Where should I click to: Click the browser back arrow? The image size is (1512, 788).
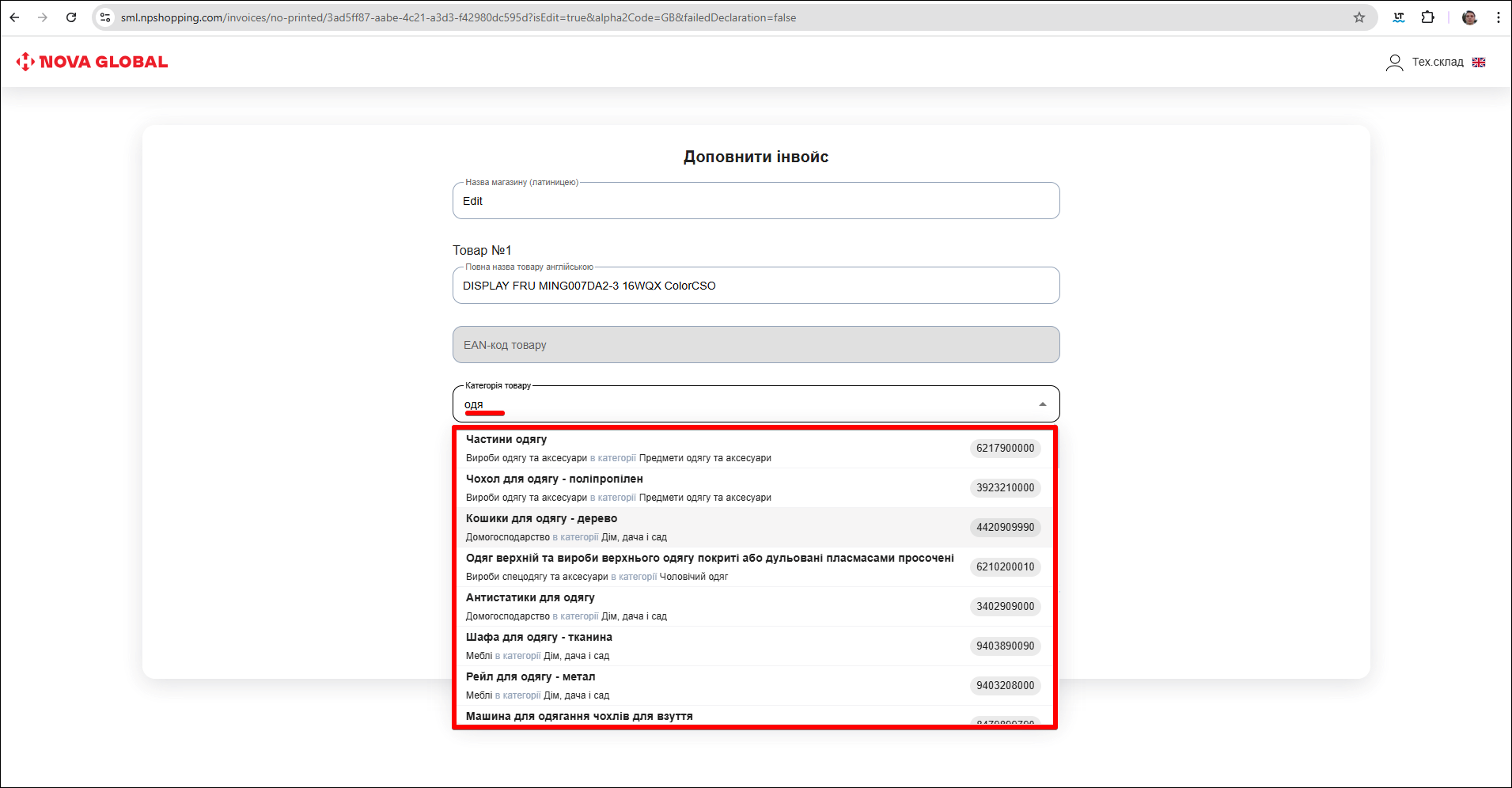pos(14,17)
